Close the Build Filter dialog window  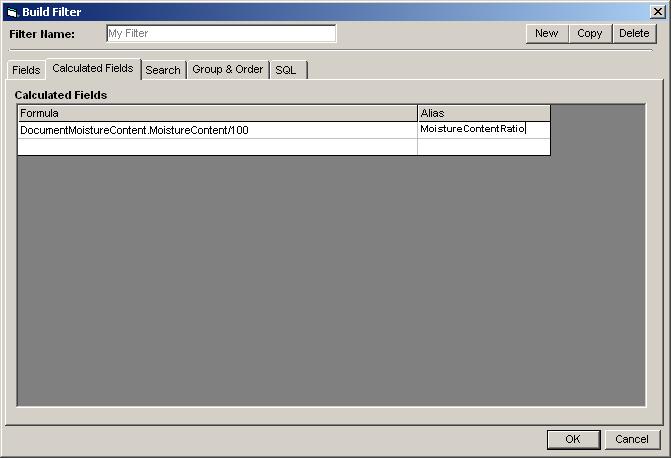coord(656,12)
